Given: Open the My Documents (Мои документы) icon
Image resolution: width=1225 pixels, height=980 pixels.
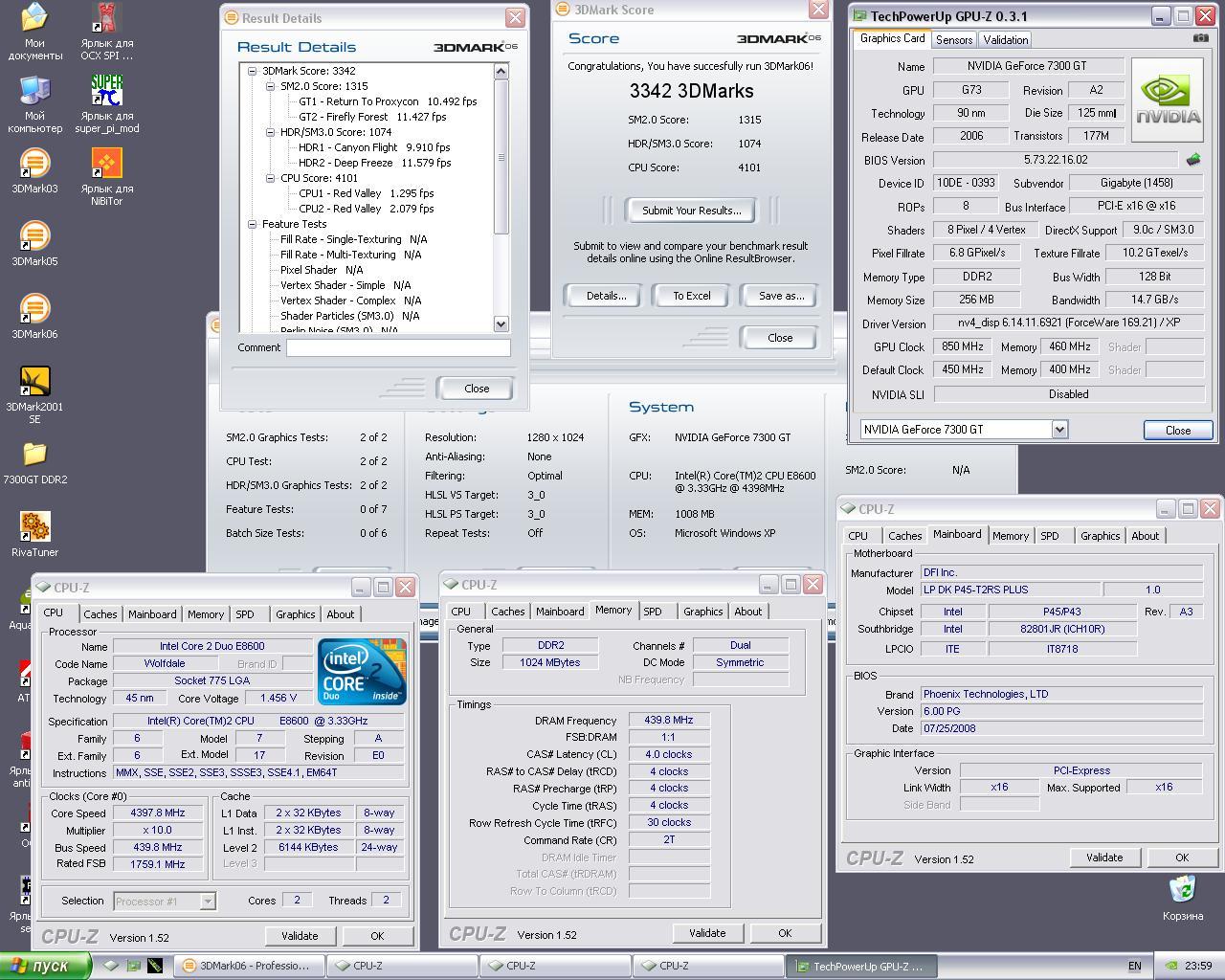Looking at the screenshot, I should click(x=34, y=18).
